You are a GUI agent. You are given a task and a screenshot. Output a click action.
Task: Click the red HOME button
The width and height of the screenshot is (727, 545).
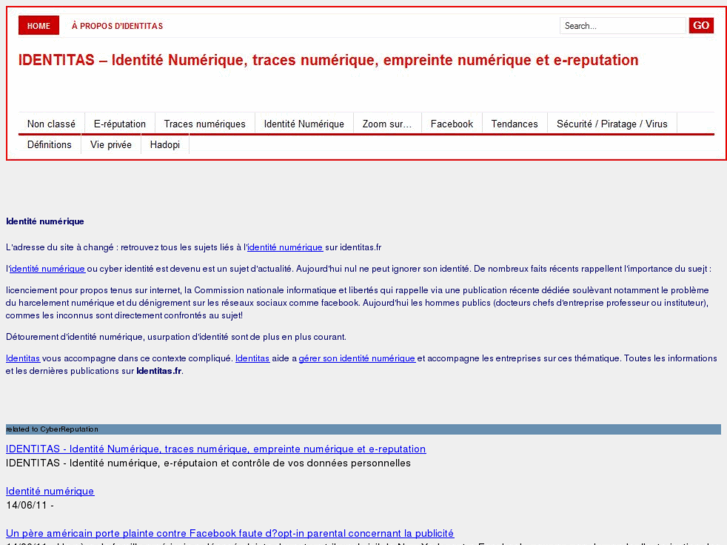38,26
